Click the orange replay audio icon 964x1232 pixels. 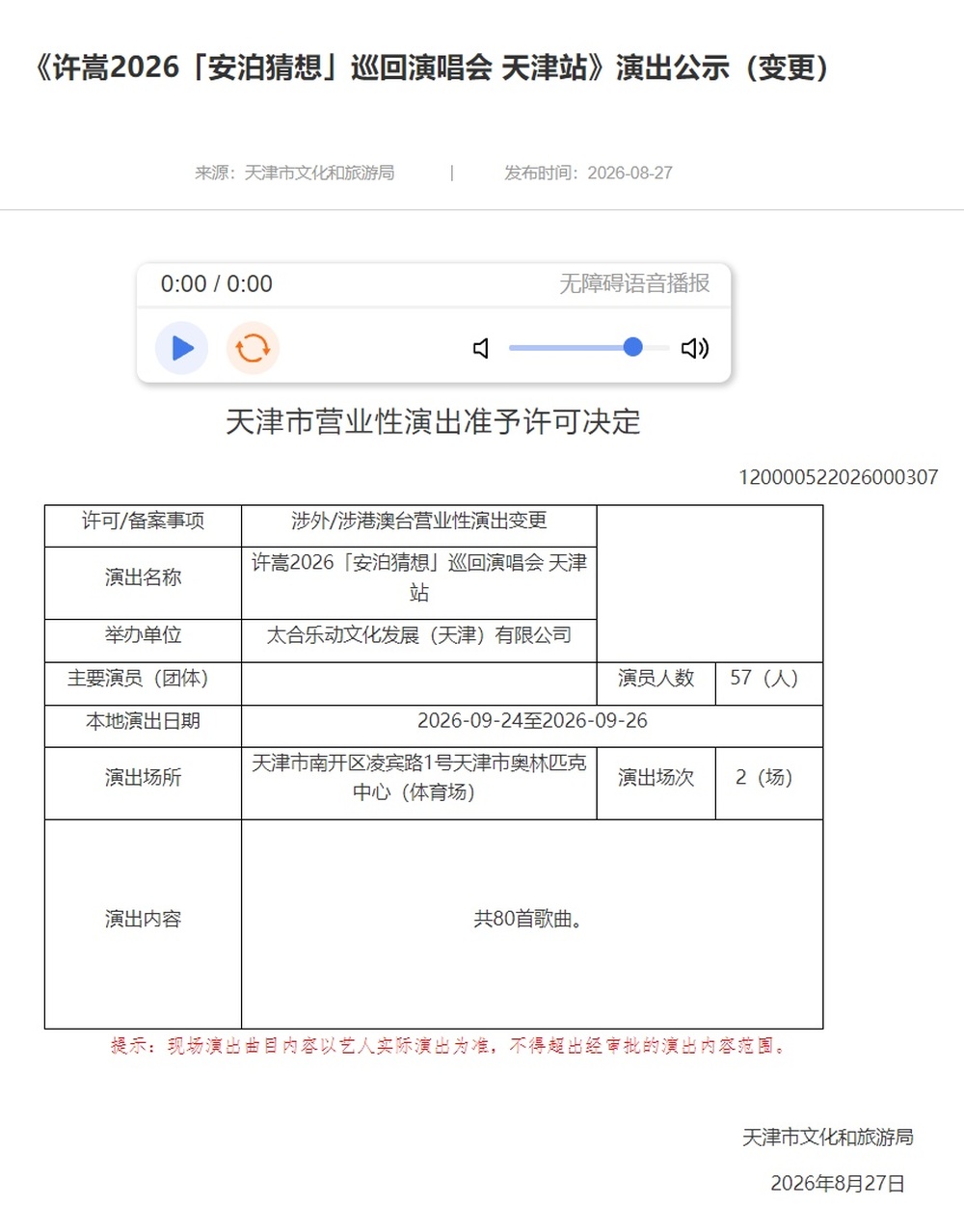coord(253,348)
